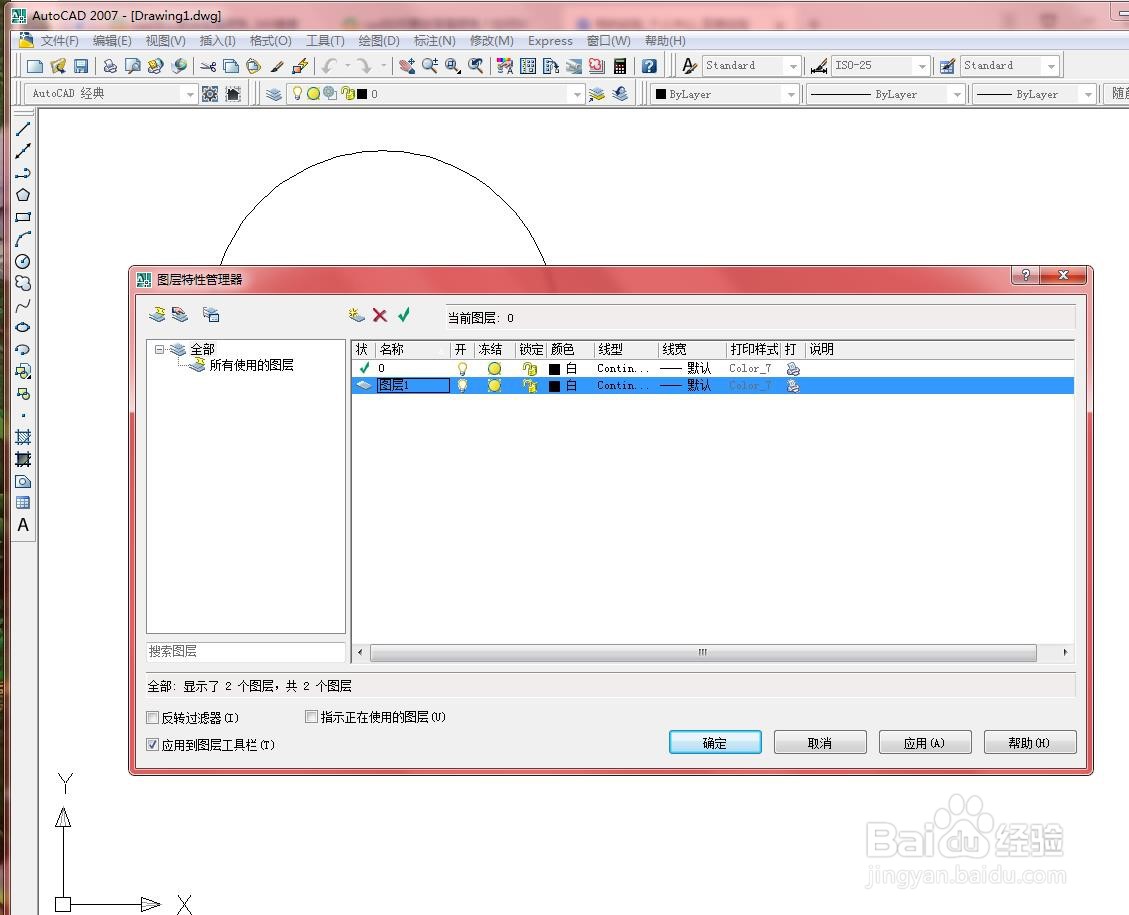Toggle freeze sun icon for layer 0

tap(494, 369)
